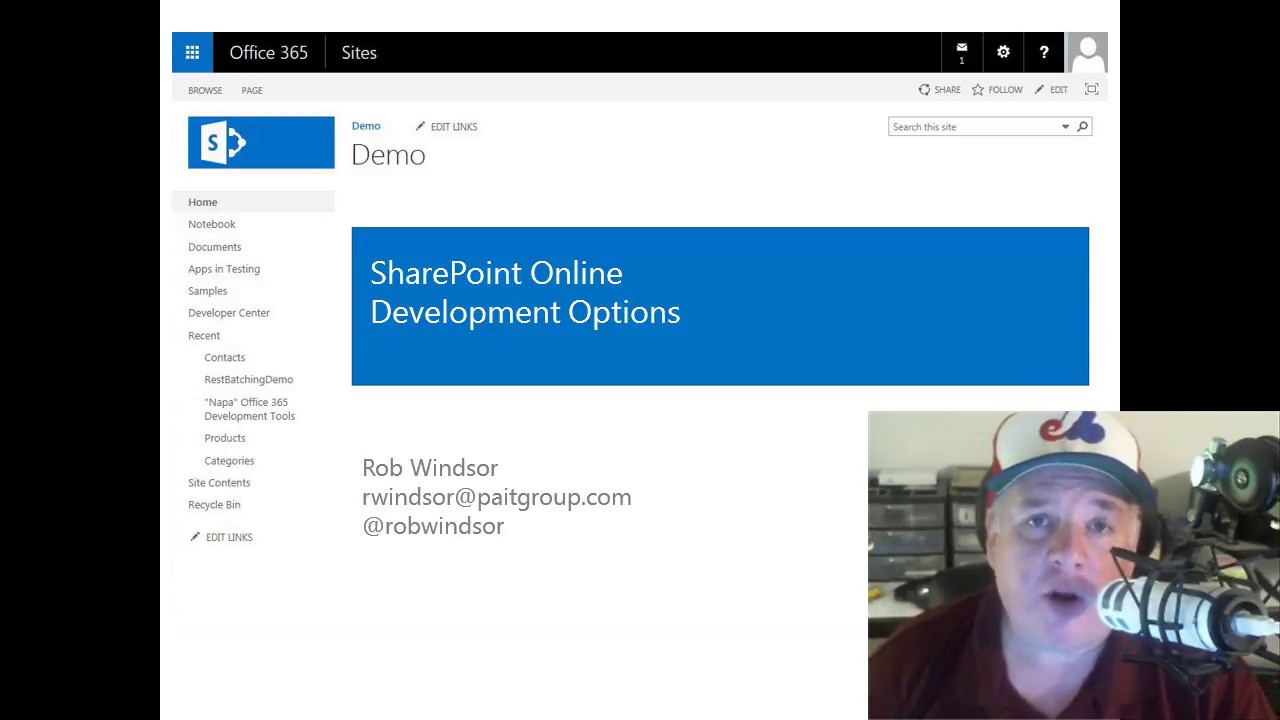Open the Categories list link
The height and width of the screenshot is (720, 1280).
coord(229,461)
